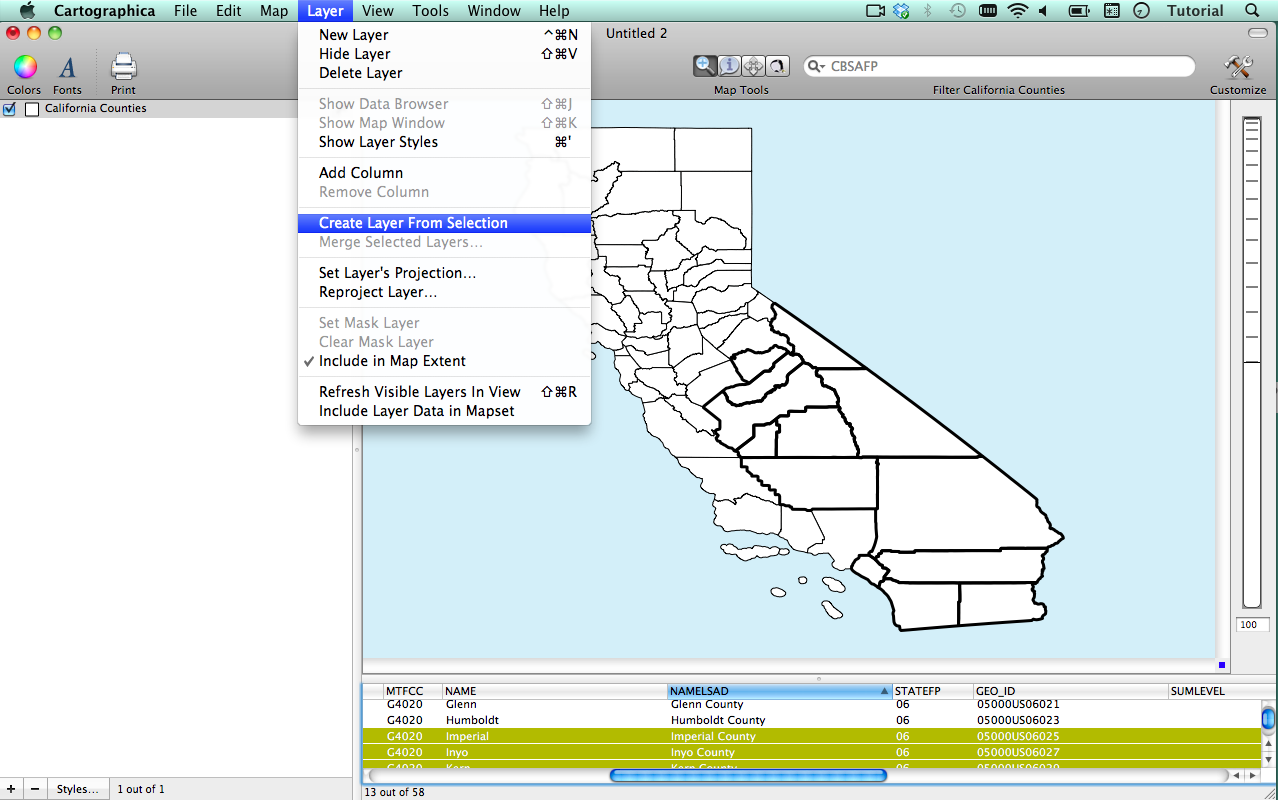Click the map zoom level slider

(x=1251, y=360)
